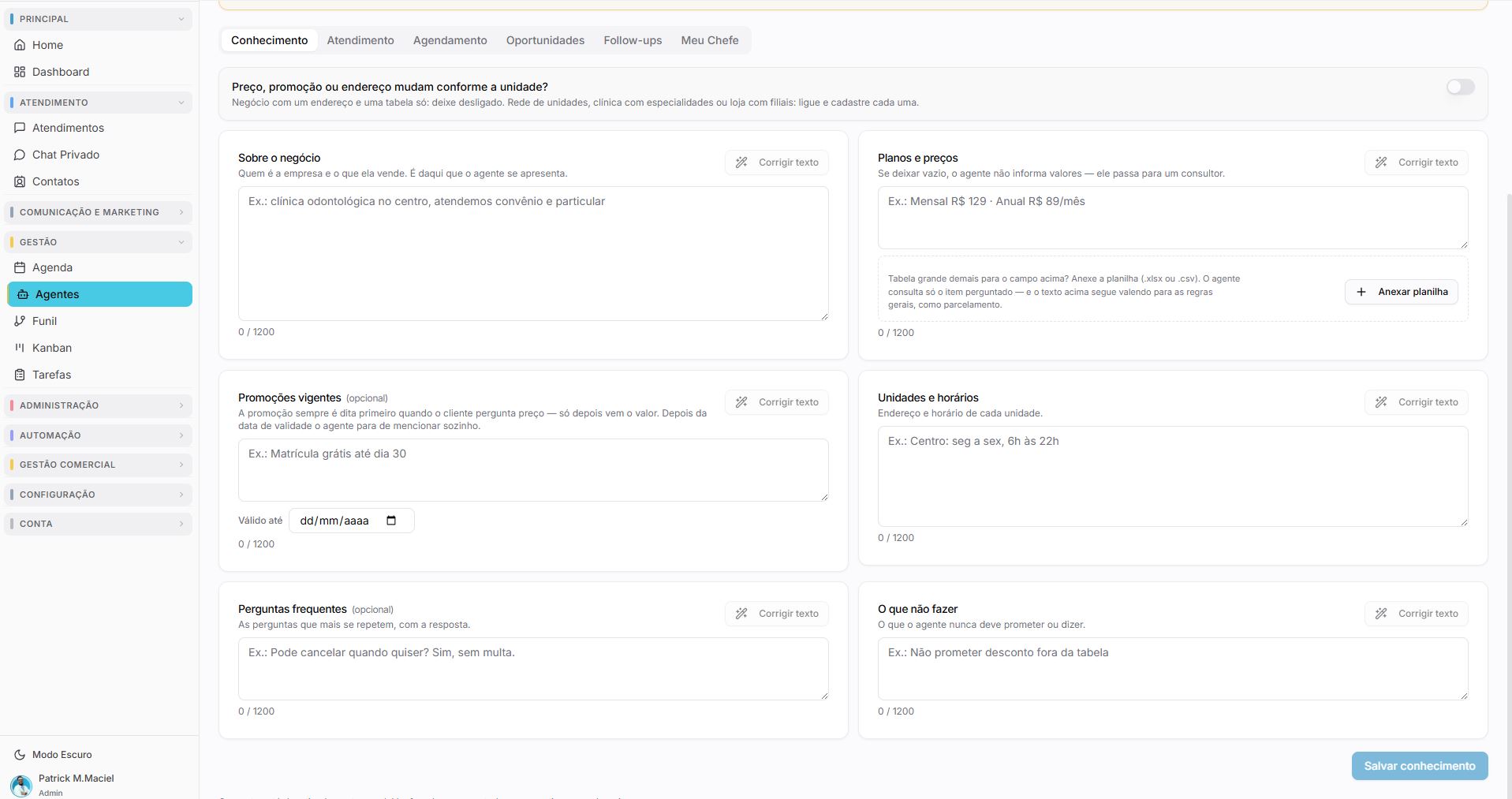
Task: Select the Oportunidades tab
Action: click(545, 40)
